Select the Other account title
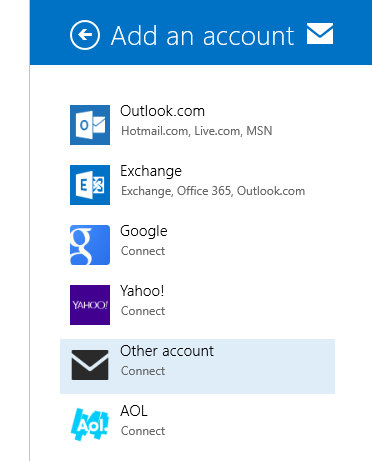Screen dimensions: 372x461 [167, 351]
